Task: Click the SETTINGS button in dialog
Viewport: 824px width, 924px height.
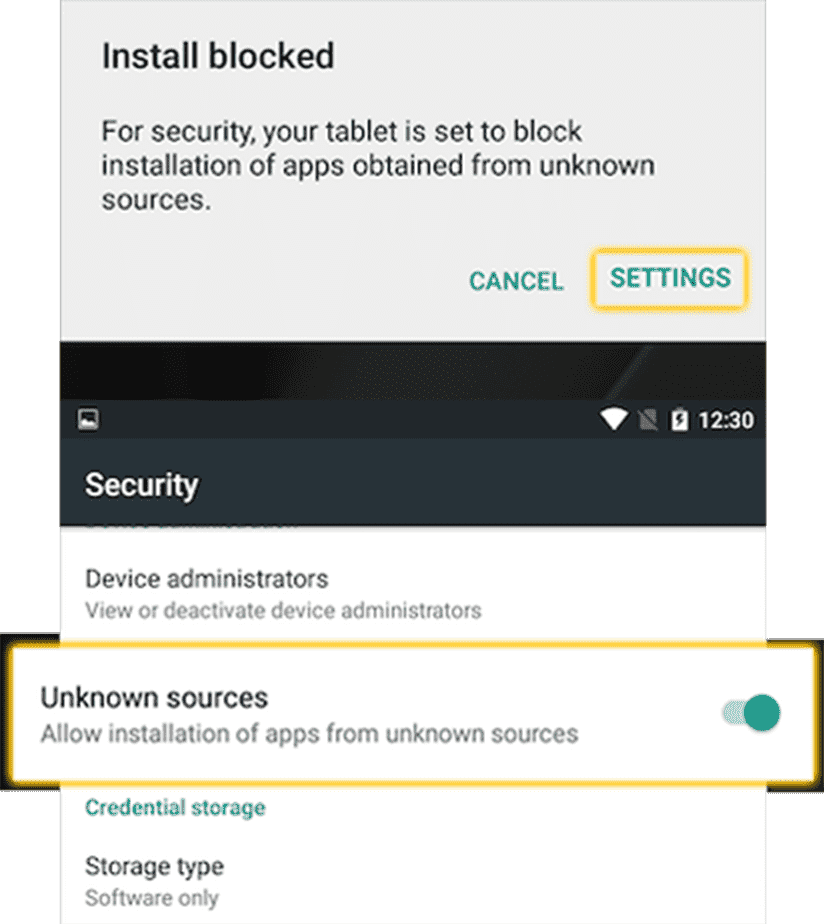Action: (670, 279)
